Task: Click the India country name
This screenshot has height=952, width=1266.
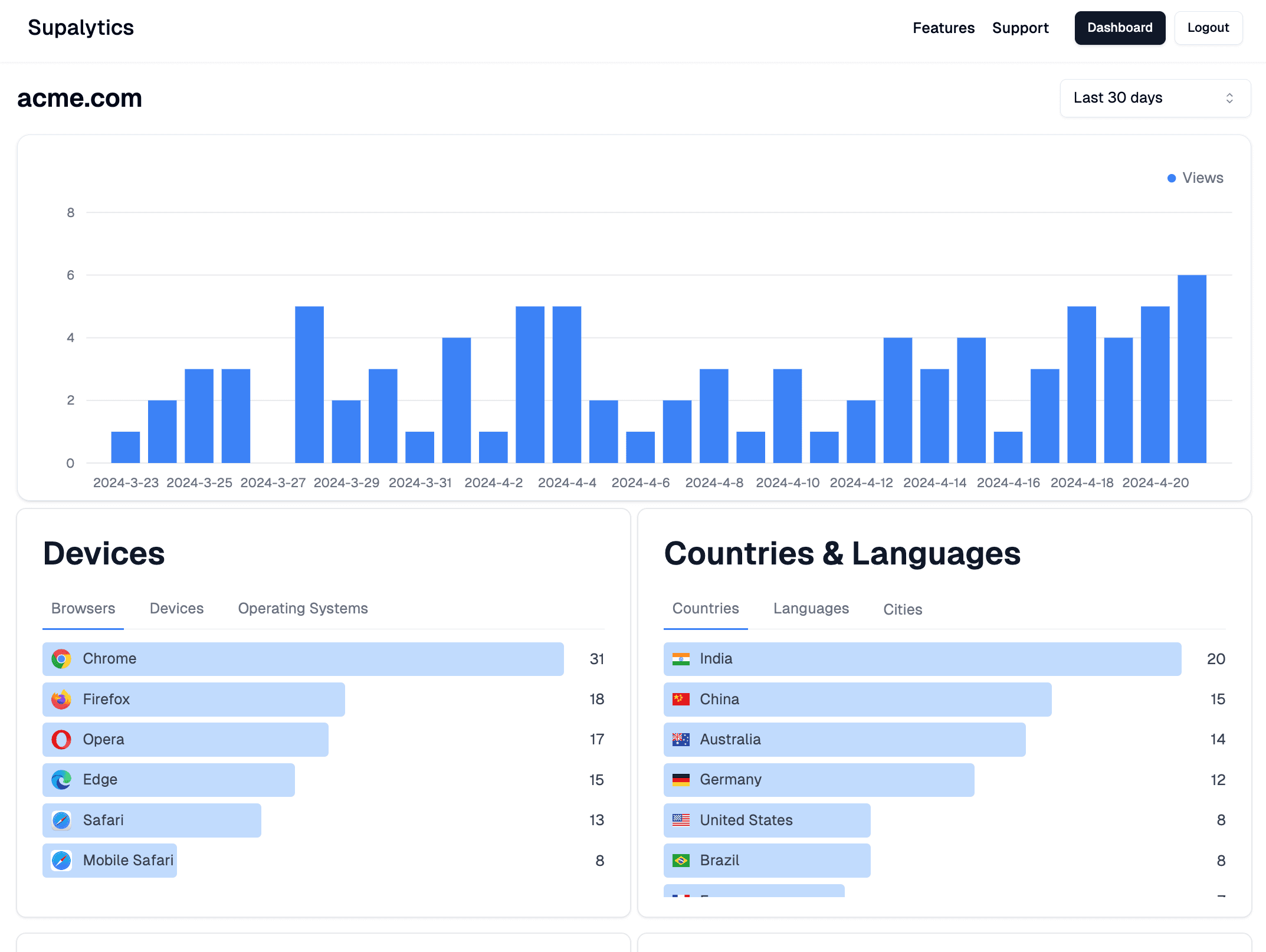Action: pos(716,659)
